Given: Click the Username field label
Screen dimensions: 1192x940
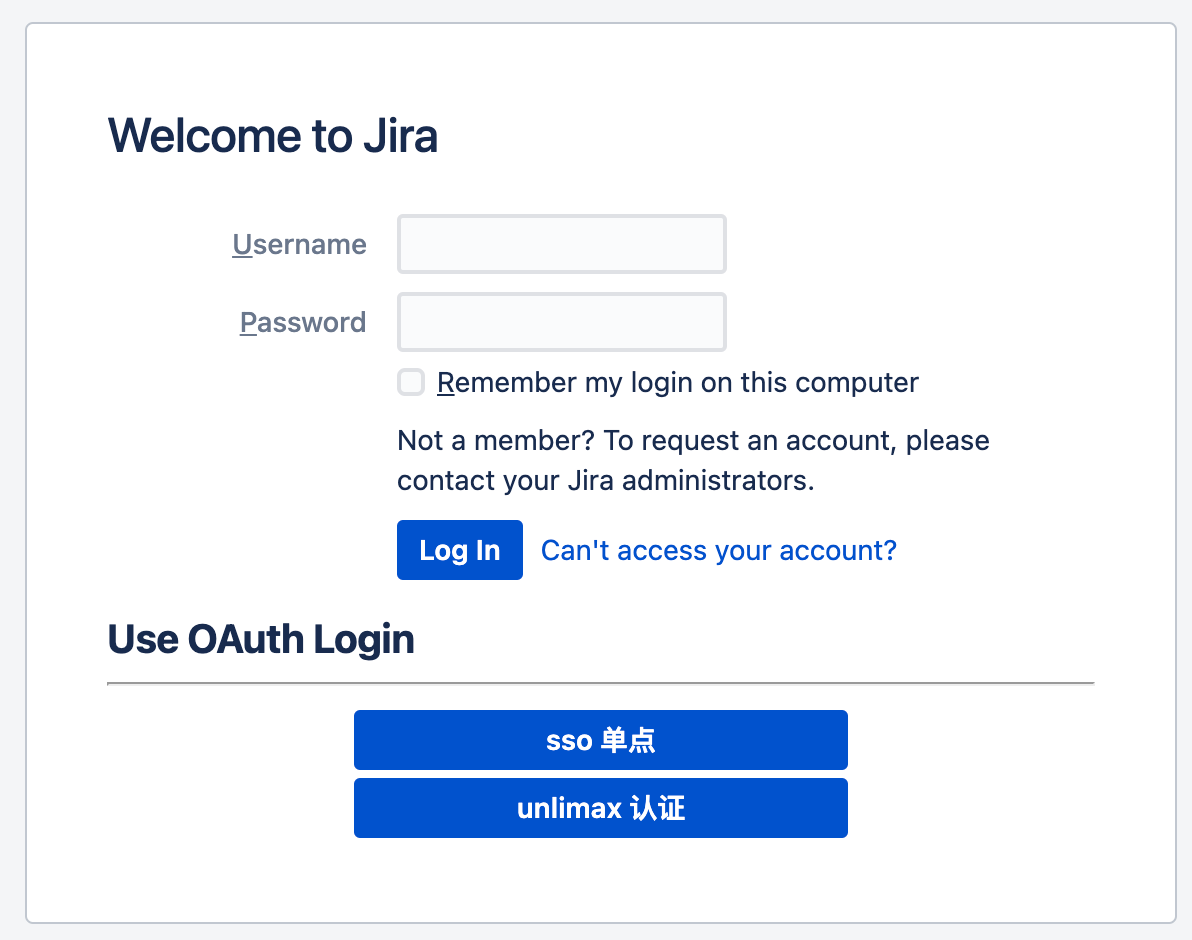Looking at the screenshot, I should coord(299,244).
